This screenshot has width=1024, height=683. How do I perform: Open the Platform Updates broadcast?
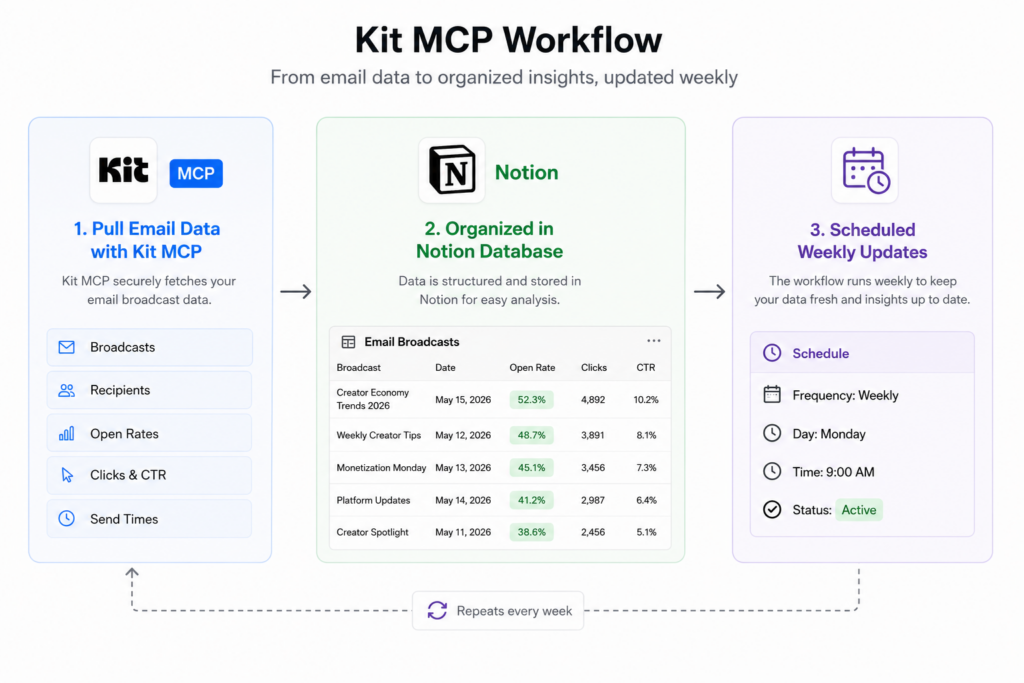point(374,500)
